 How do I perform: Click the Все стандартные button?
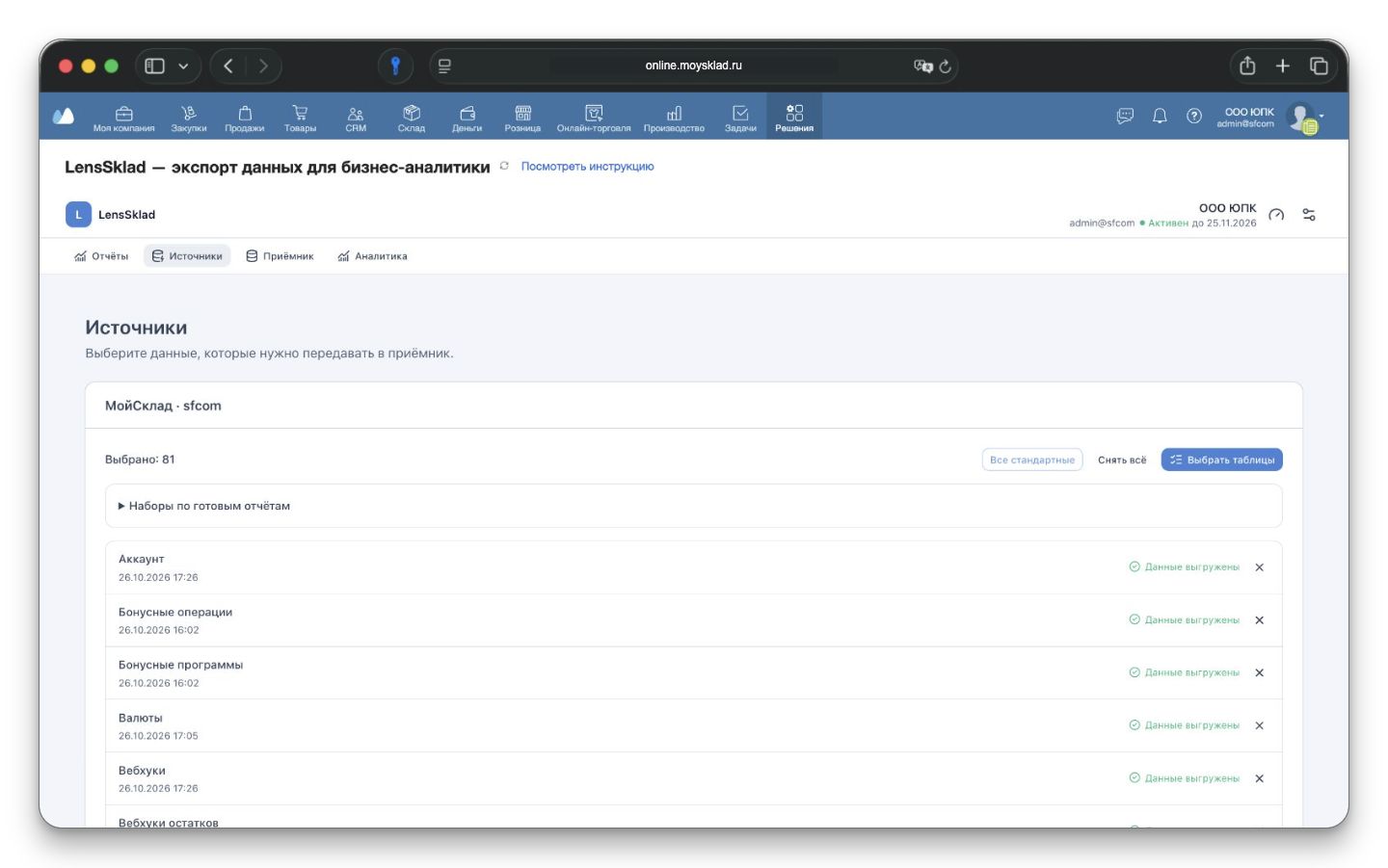(1032, 460)
